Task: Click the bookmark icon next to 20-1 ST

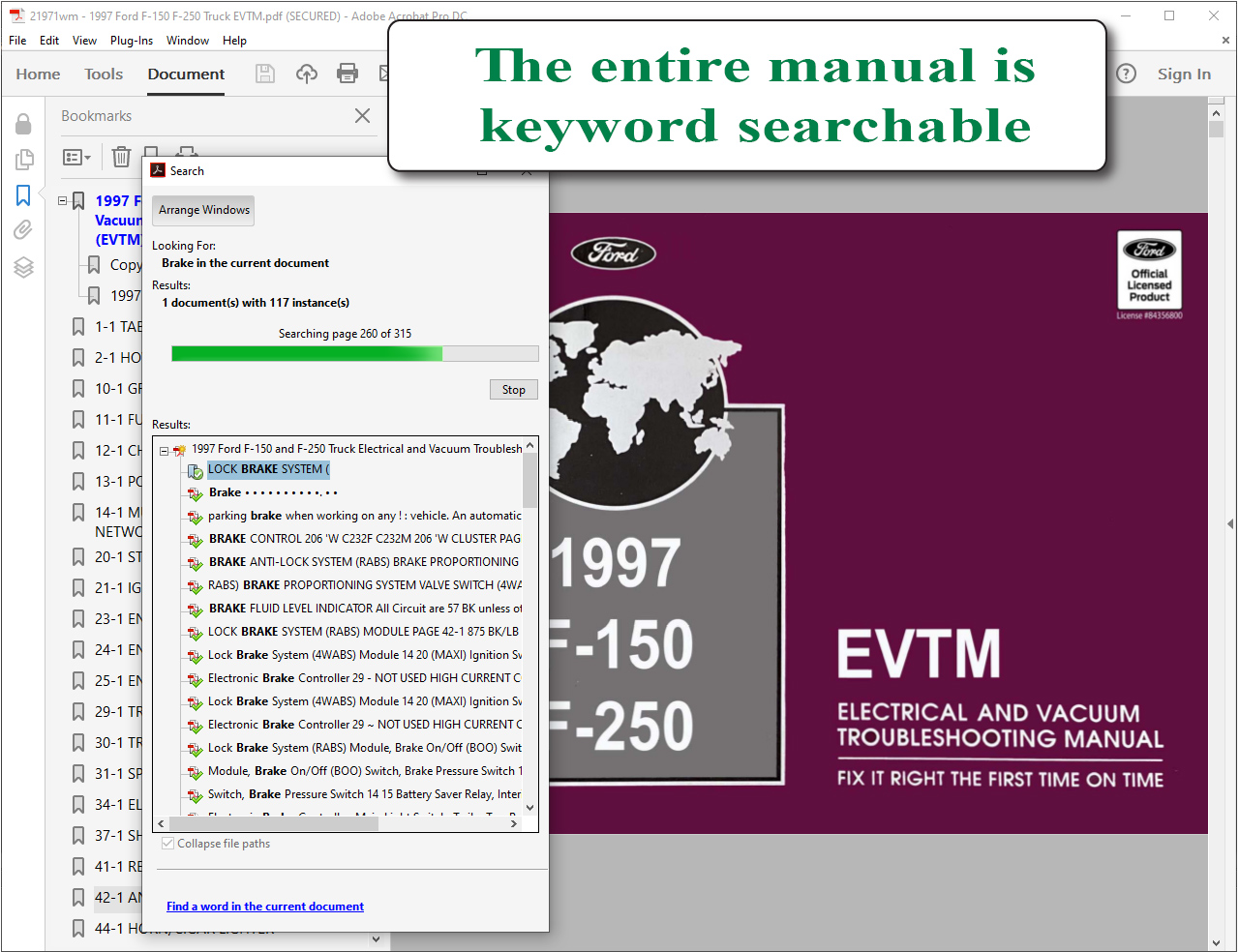Action: pyautogui.click(x=78, y=557)
